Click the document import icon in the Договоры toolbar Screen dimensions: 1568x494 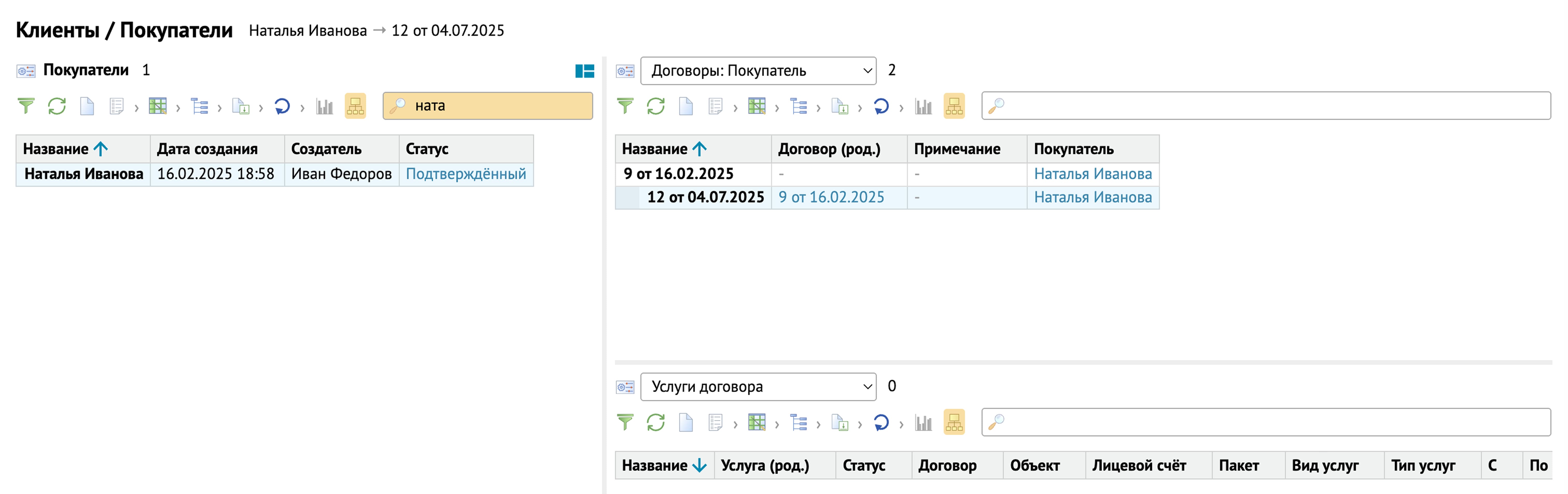tap(839, 106)
